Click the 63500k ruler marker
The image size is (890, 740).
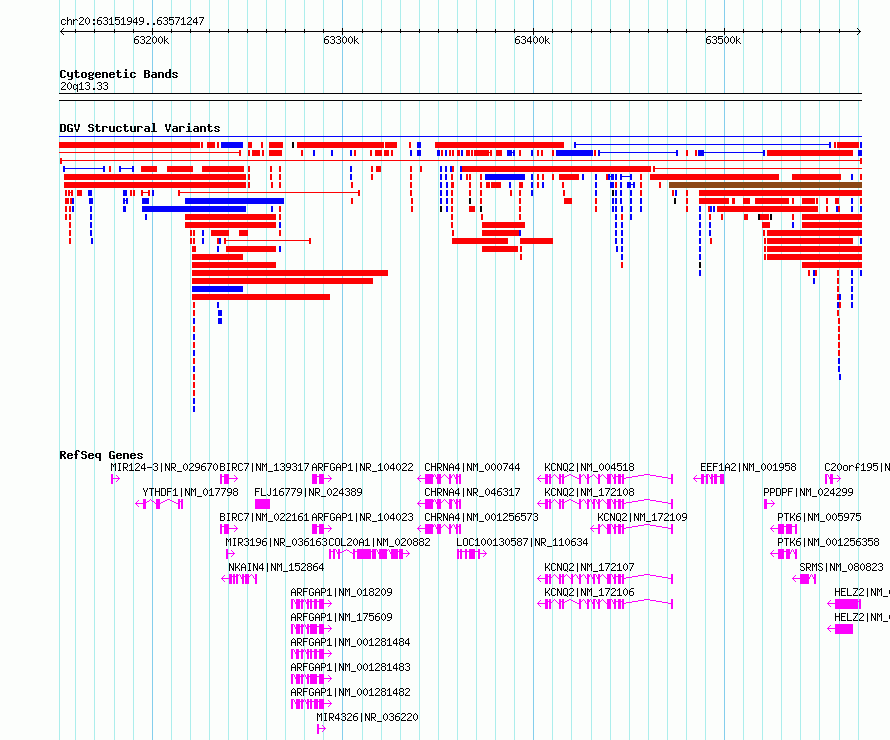[723, 40]
